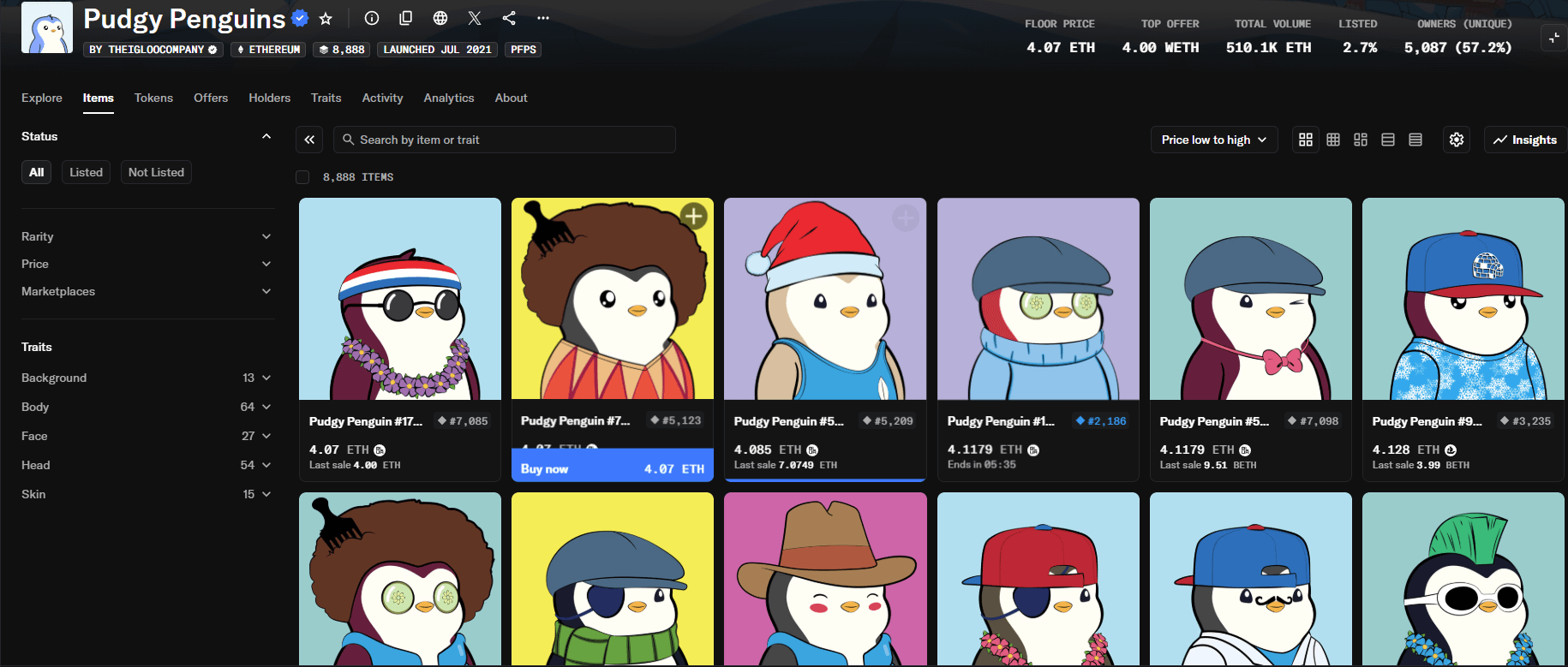The image size is (1568, 667).
Task: Open the Items tab
Action: tap(99, 98)
